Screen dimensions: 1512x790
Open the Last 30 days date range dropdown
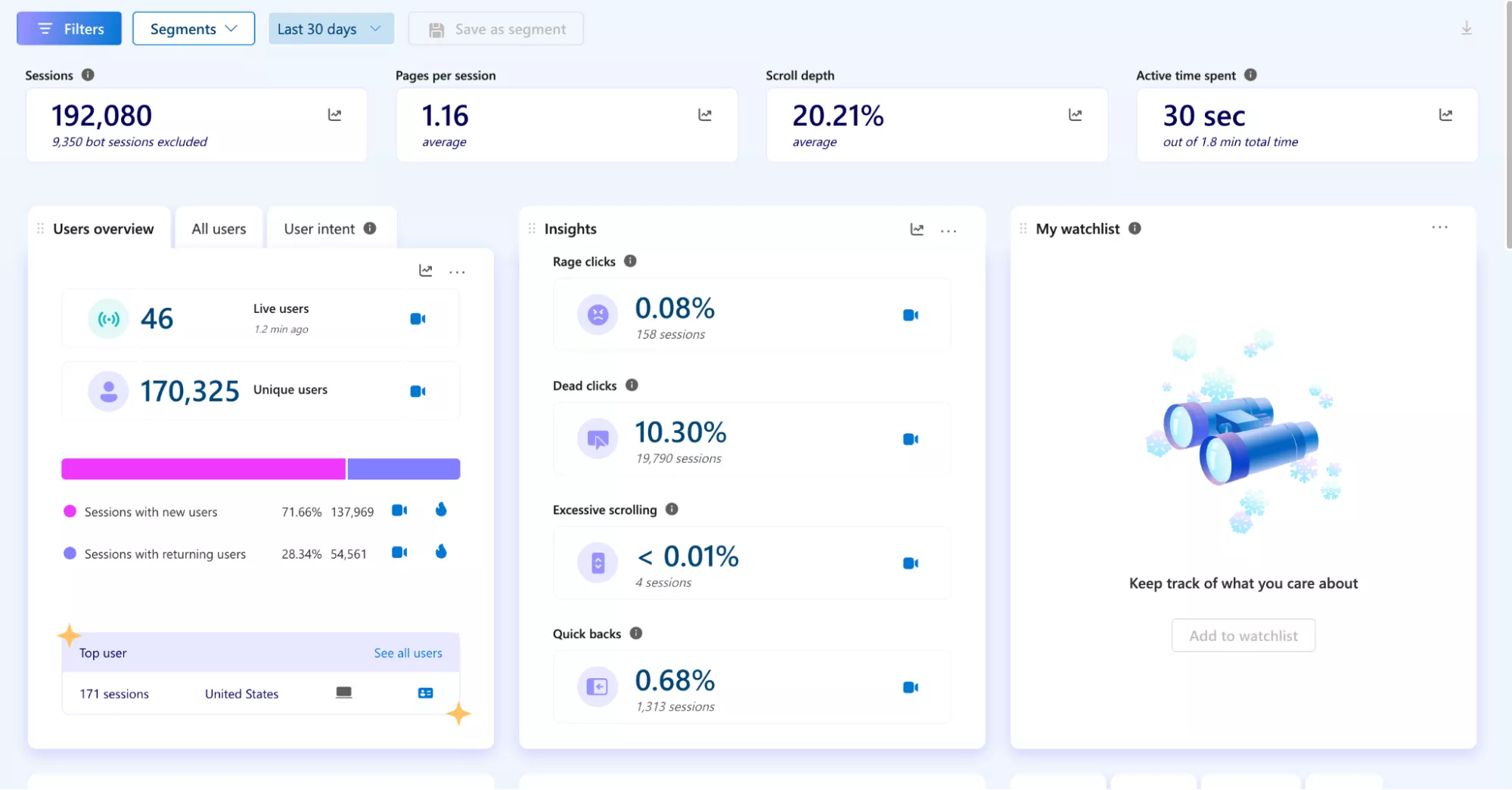(x=331, y=29)
